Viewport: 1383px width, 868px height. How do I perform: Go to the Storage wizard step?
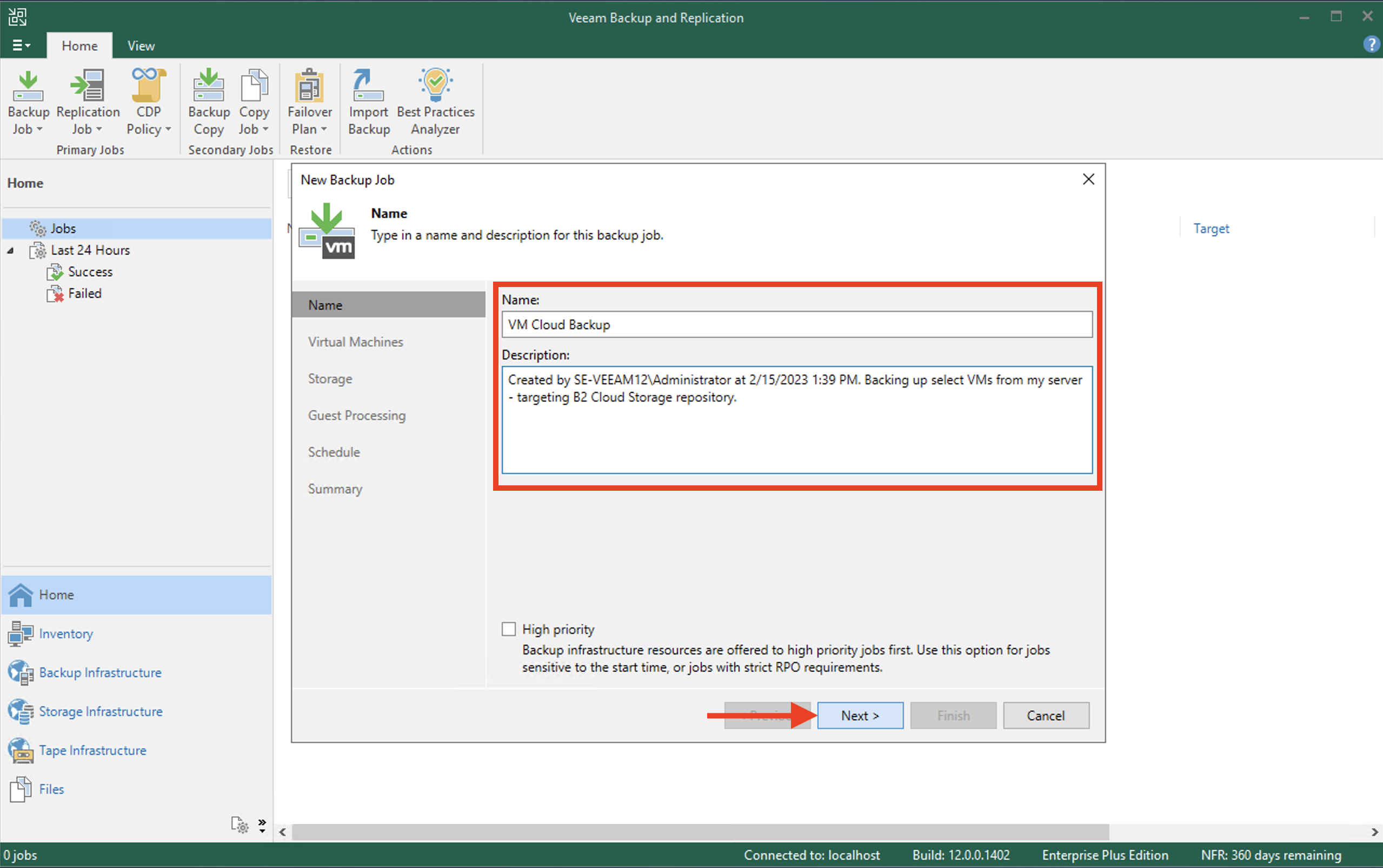tap(330, 379)
